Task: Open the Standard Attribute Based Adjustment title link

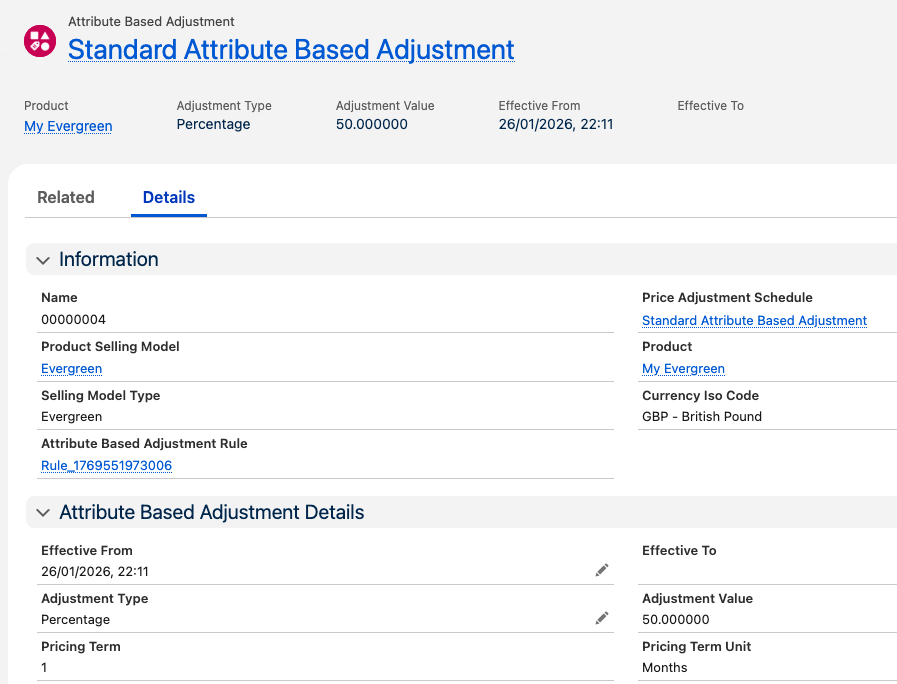Action: click(291, 49)
